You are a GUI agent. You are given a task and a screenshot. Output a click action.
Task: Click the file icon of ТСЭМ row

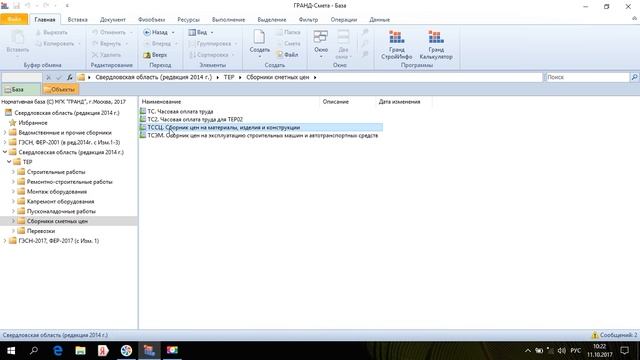coord(143,135)
